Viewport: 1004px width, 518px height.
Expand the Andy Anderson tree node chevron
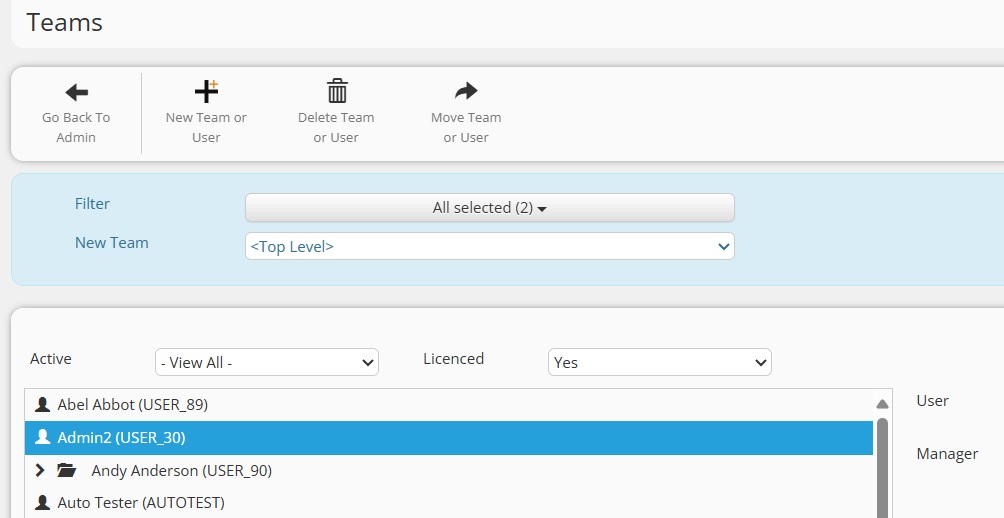coord(40,471)
